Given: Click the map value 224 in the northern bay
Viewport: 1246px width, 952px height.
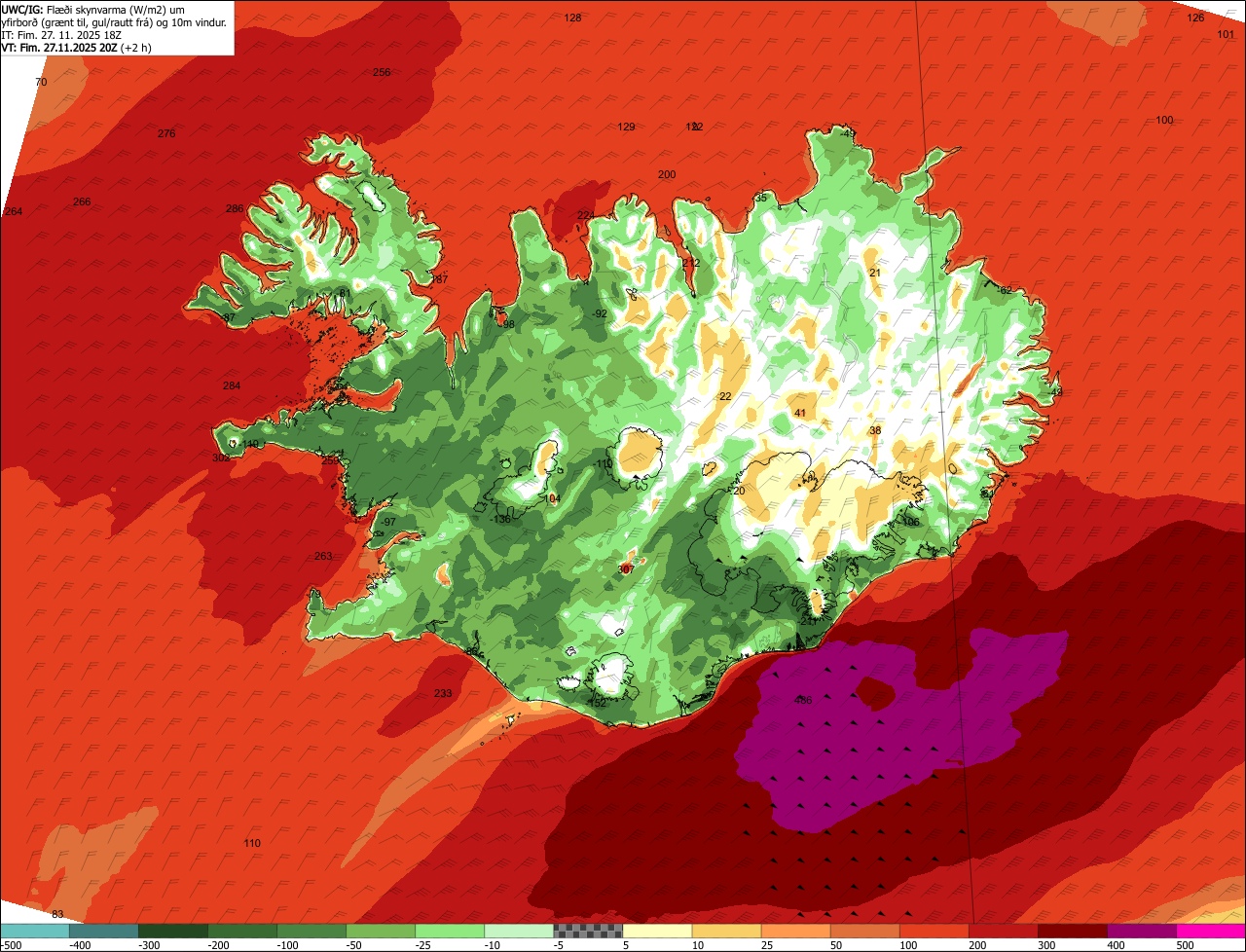Looking at the screenshot, I should pyautogui.click(x=585, y=215).
